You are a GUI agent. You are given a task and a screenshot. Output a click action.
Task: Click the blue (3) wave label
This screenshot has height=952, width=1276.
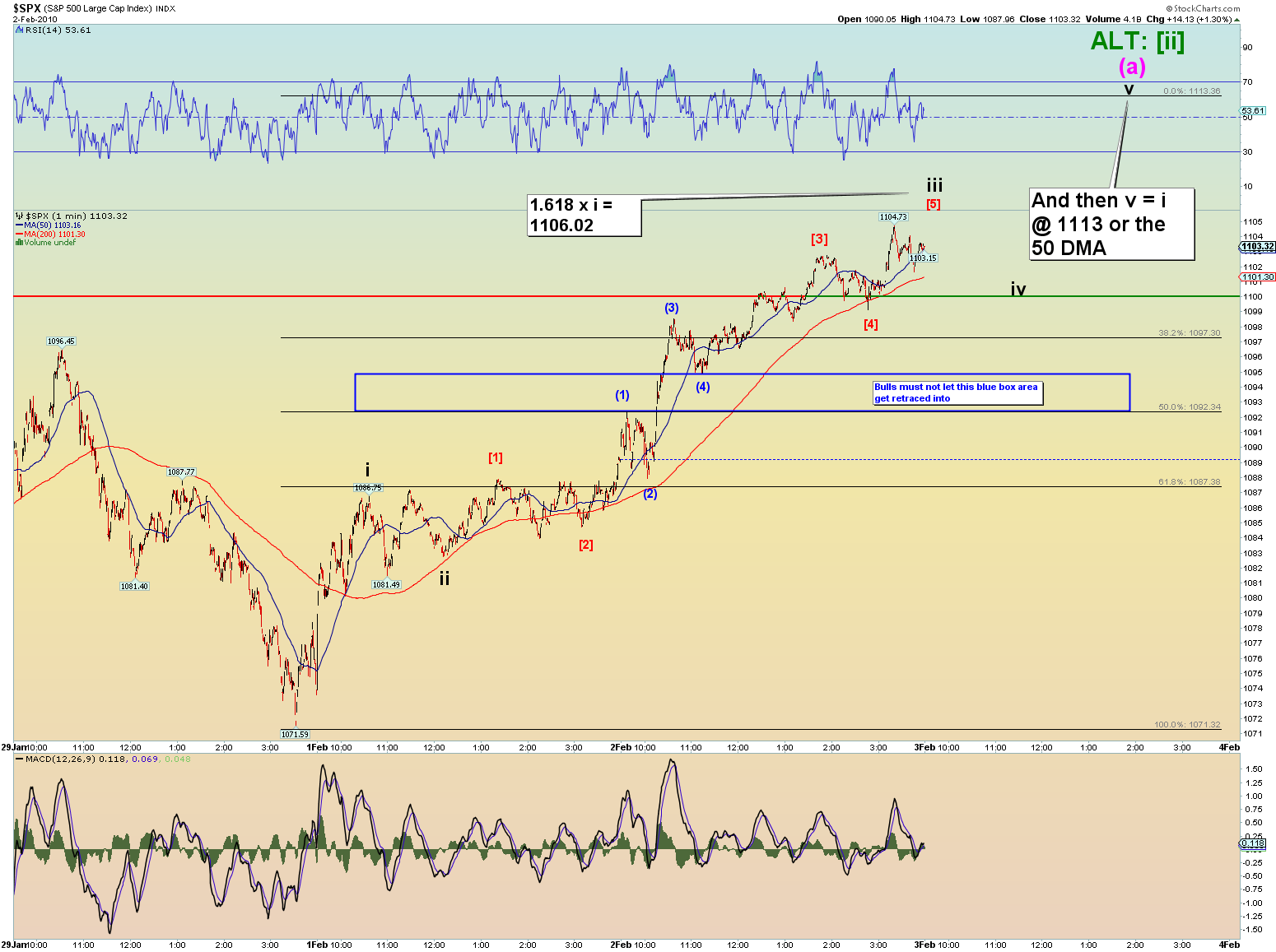[672, 308]
